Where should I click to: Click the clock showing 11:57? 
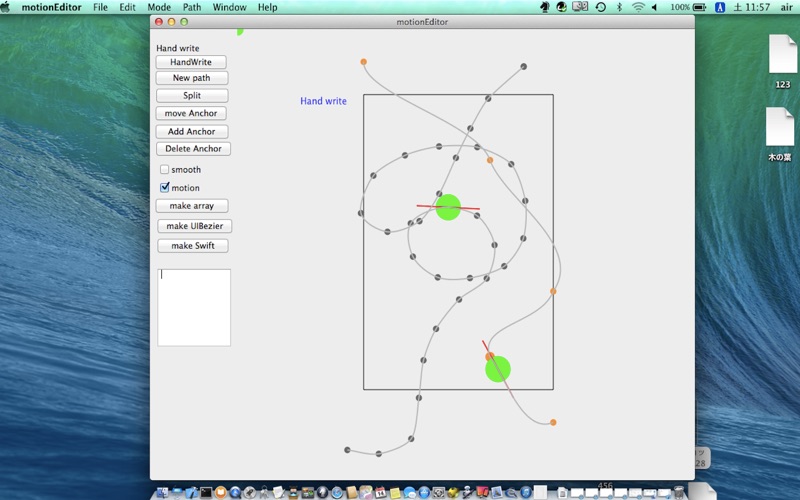click(x=752, y=7)
